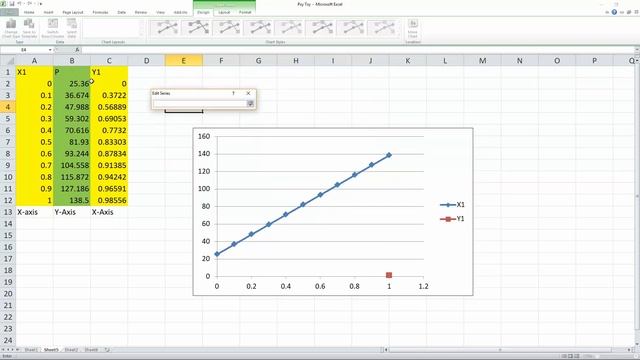Switch to the Sheet2 worksheet tab
Image resolution: width=640 pixels, height=360 pixels.
click(71, 350)
